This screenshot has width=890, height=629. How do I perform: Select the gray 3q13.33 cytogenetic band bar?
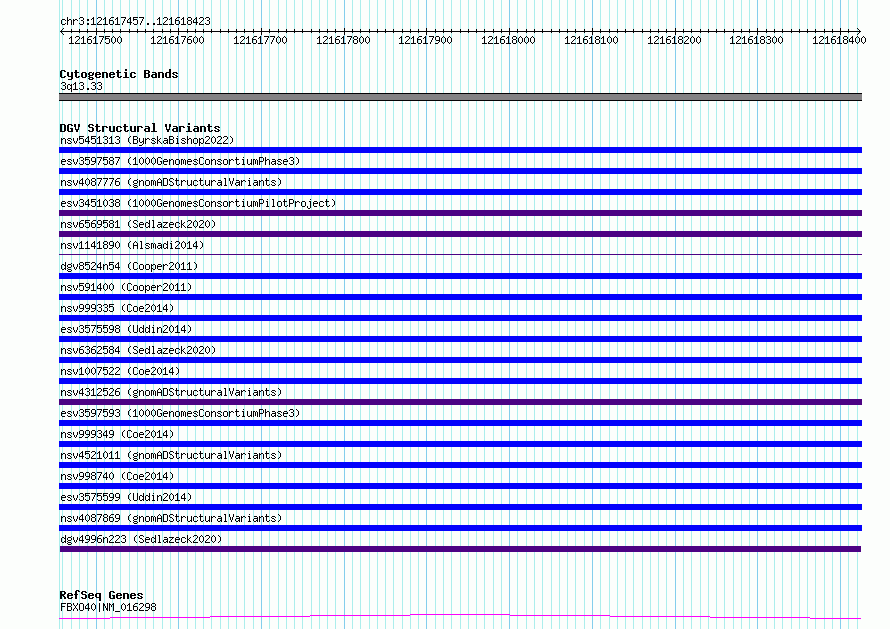[460, 97]
